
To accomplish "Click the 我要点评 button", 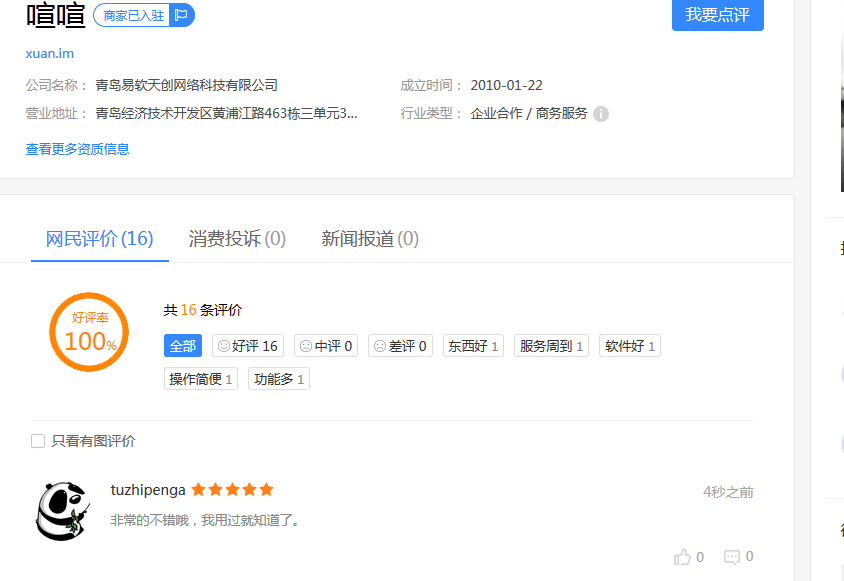I will click(718, 15).
